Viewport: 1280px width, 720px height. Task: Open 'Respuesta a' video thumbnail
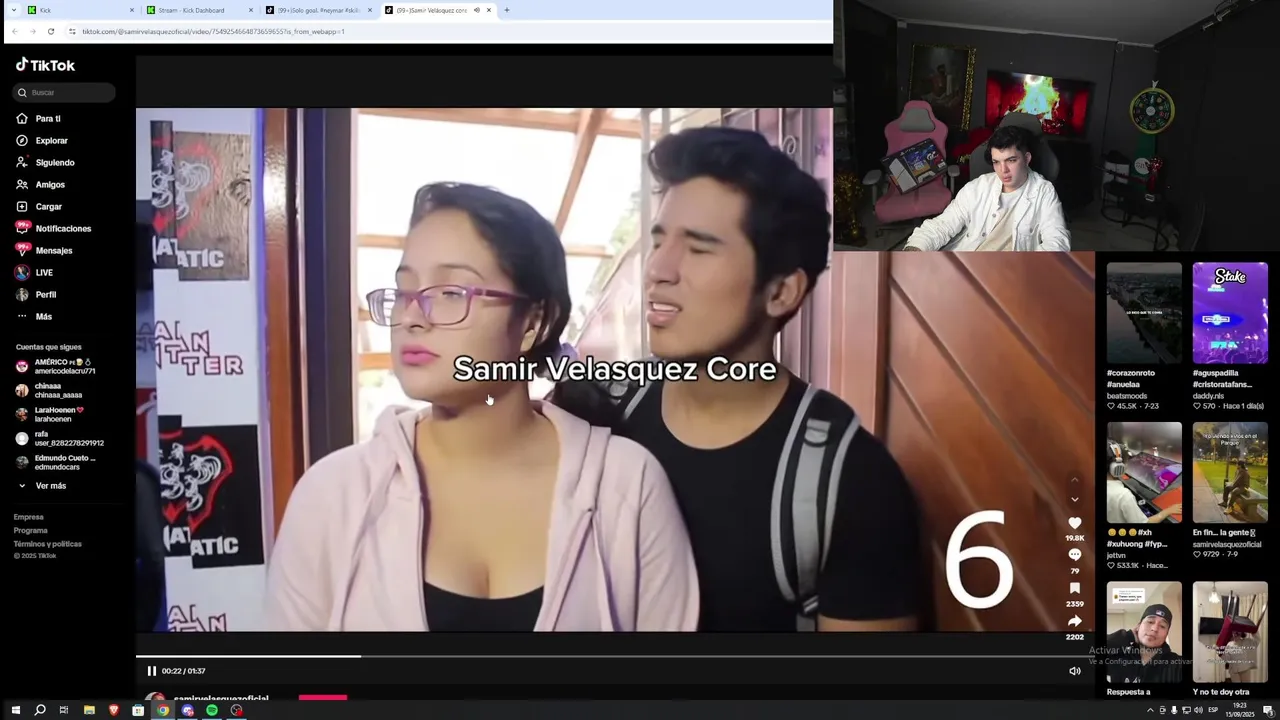1144,632
